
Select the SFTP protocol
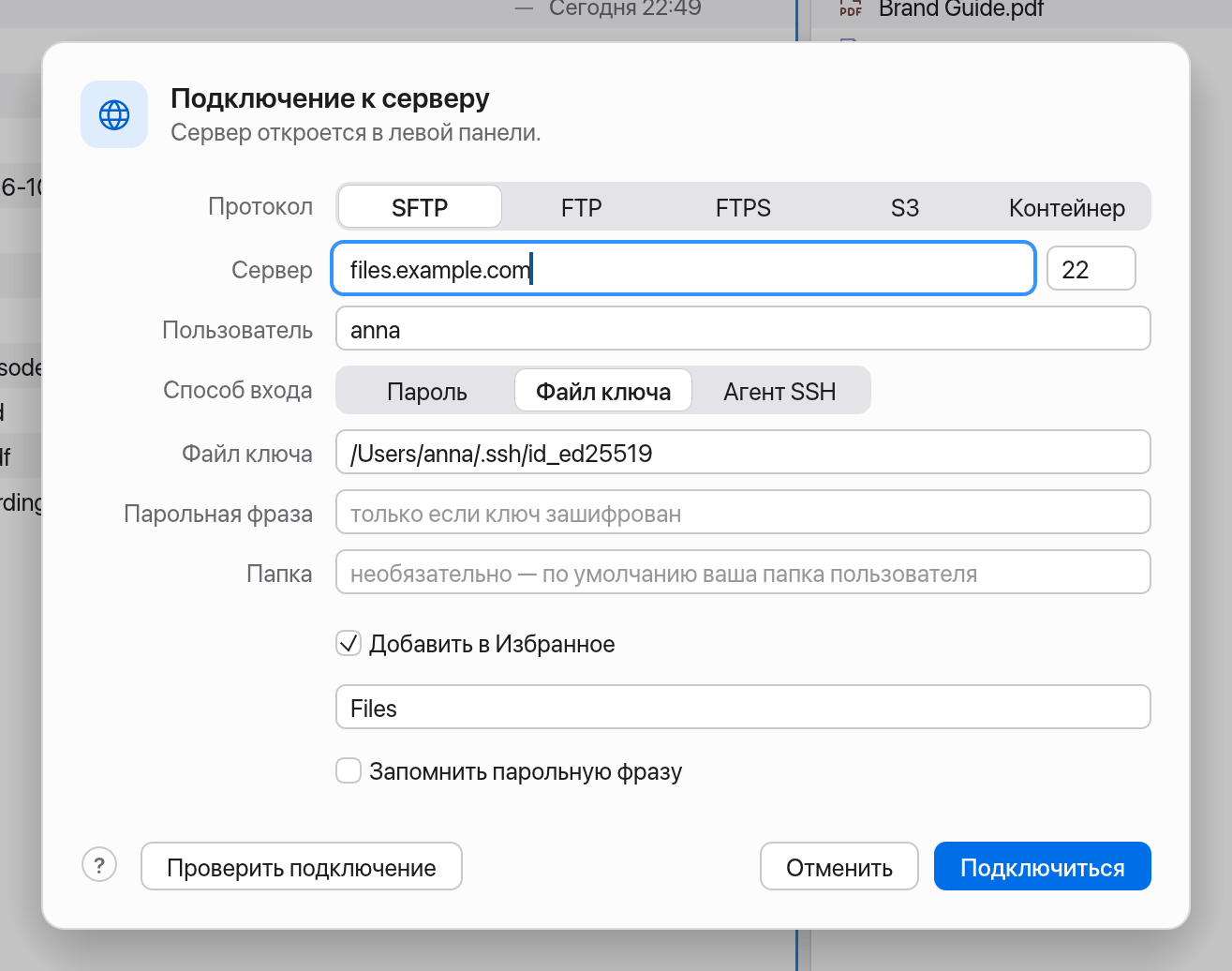pos(420,207)
